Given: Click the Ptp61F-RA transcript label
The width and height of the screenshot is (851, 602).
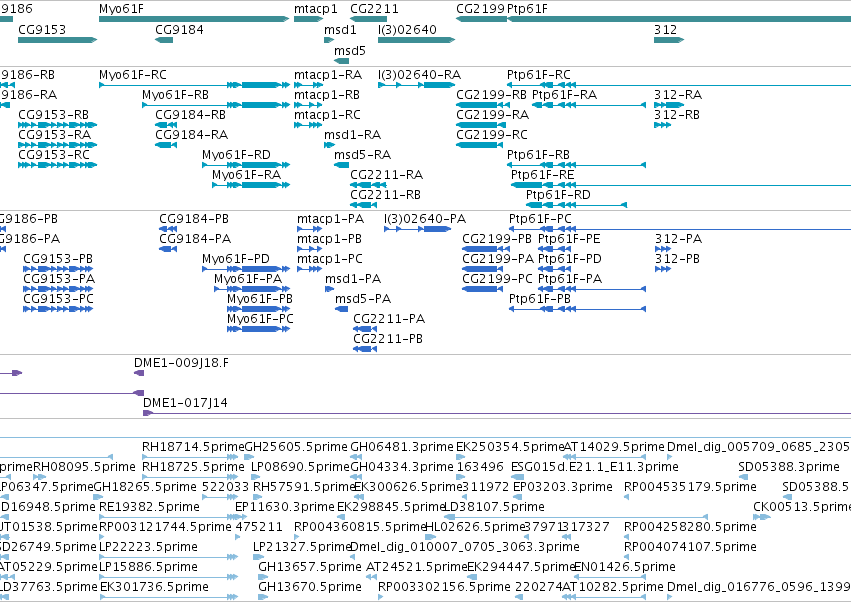Looking at the screenshot, I should [x=564, y=94].
